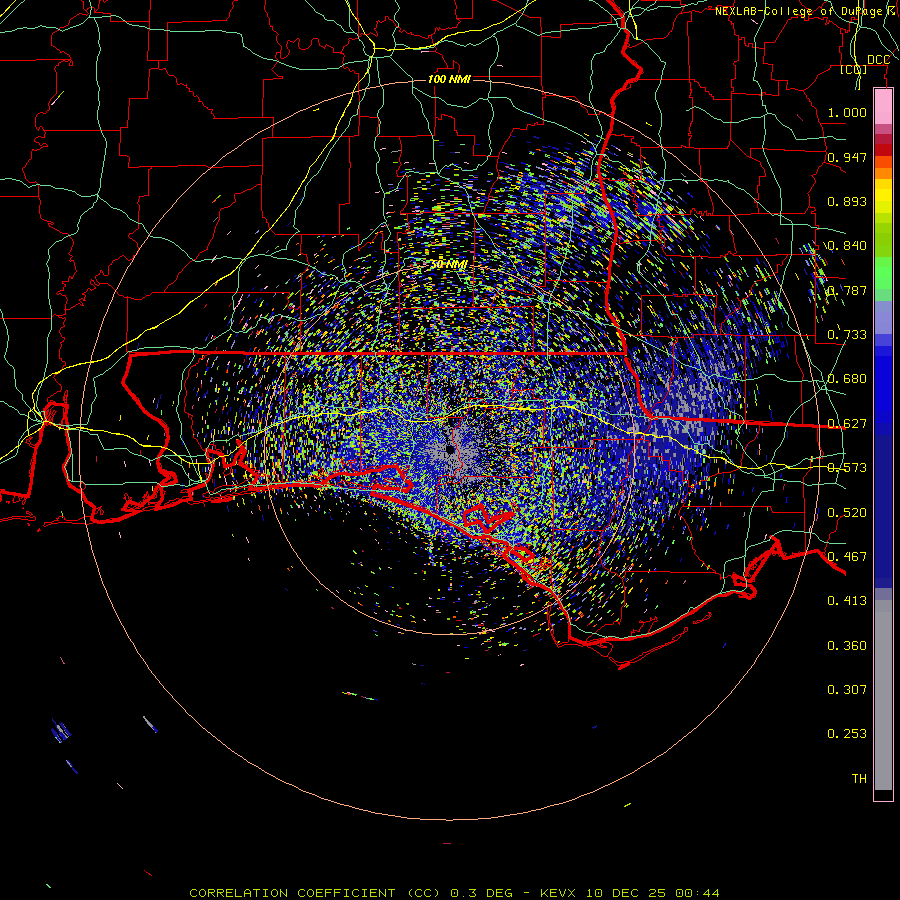The width and height of the screenshot is (900, 900).
Task: Pick the bright green swatch in the color bar
Action: click(x=883, y=273)
